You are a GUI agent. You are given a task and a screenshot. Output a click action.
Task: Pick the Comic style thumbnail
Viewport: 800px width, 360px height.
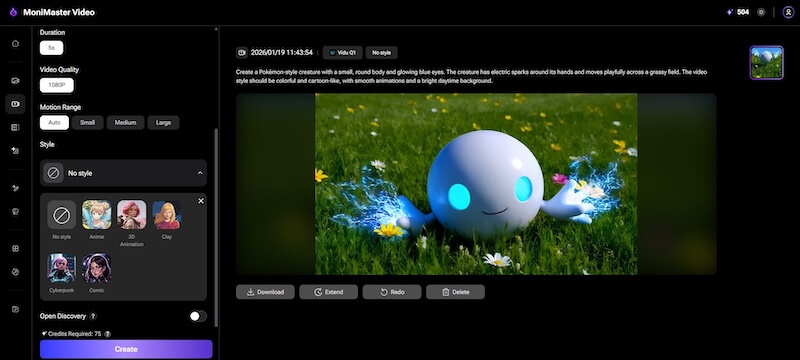coord(96,268)
